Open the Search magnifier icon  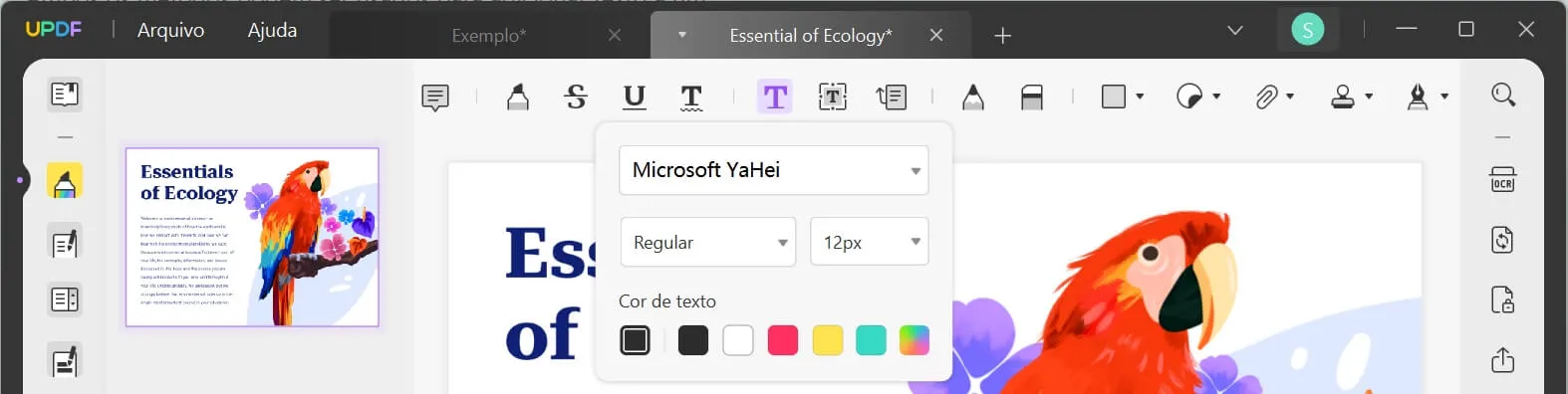[1503, 95]
